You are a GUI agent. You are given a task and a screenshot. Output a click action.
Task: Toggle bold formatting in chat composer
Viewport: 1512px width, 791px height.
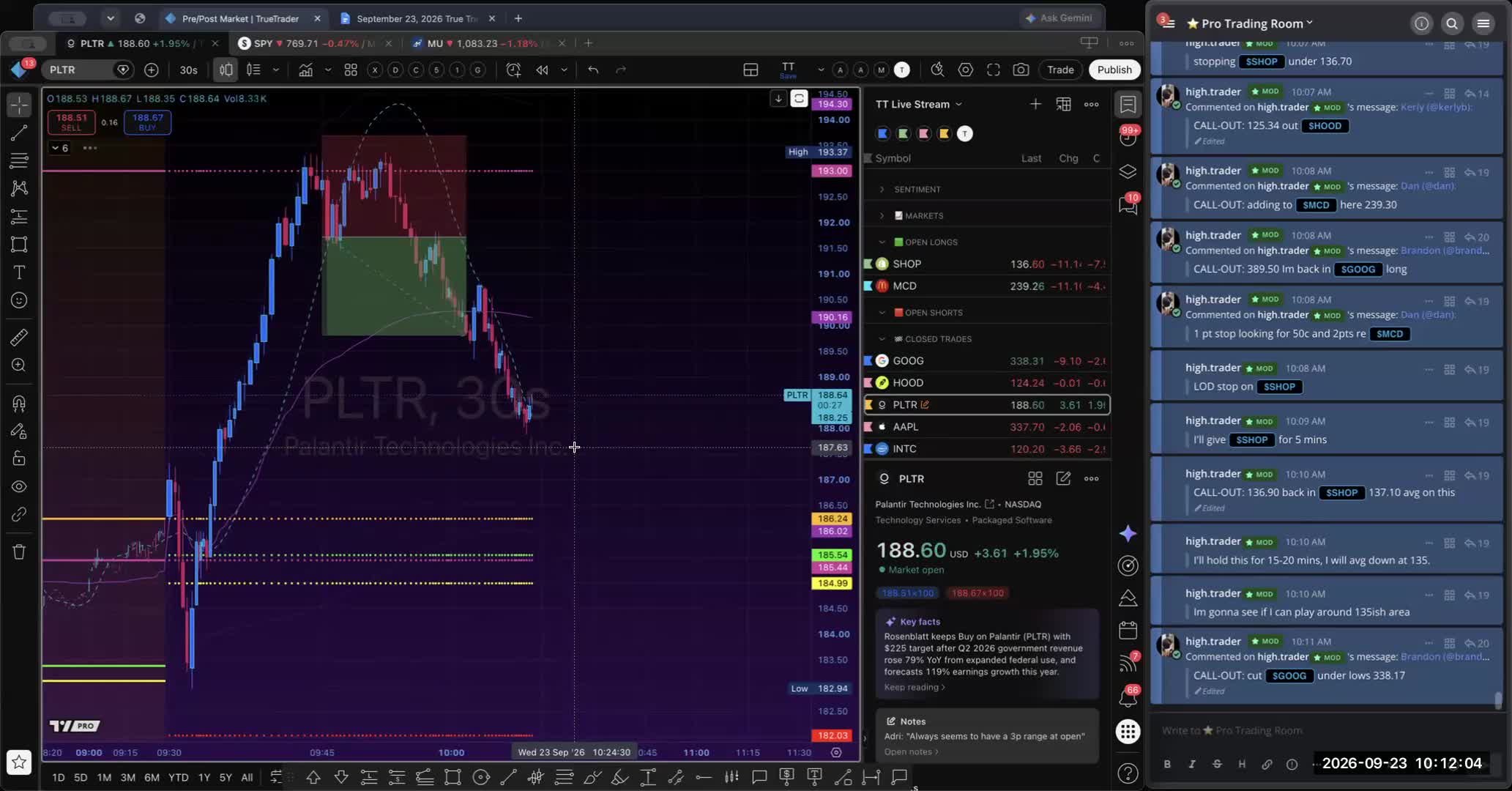(1167, 764)
